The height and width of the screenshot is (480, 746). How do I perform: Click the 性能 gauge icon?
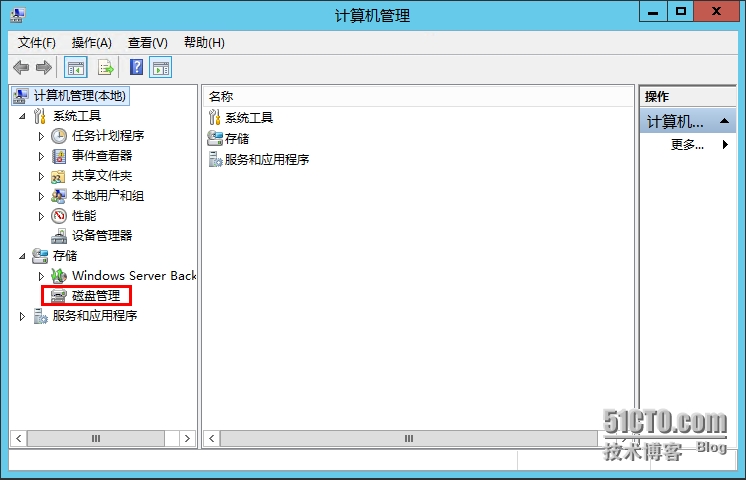tap(59, 216)
